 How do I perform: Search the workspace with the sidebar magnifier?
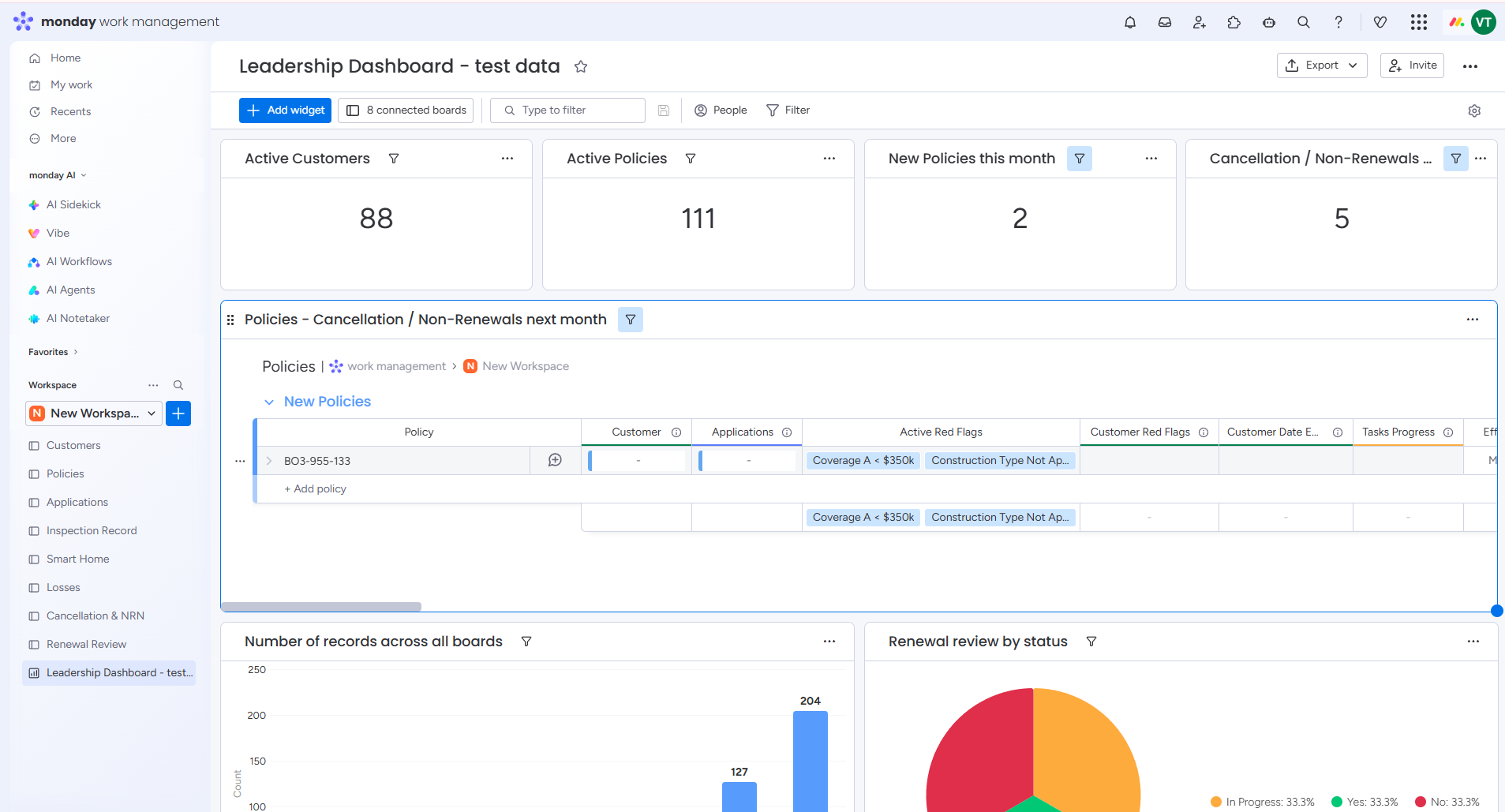(178, 385)
